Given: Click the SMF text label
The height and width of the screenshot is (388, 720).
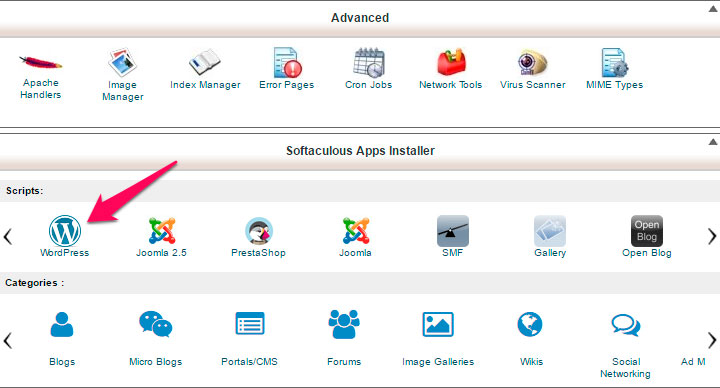Looking at the screenshot, I should coord(453,253).
